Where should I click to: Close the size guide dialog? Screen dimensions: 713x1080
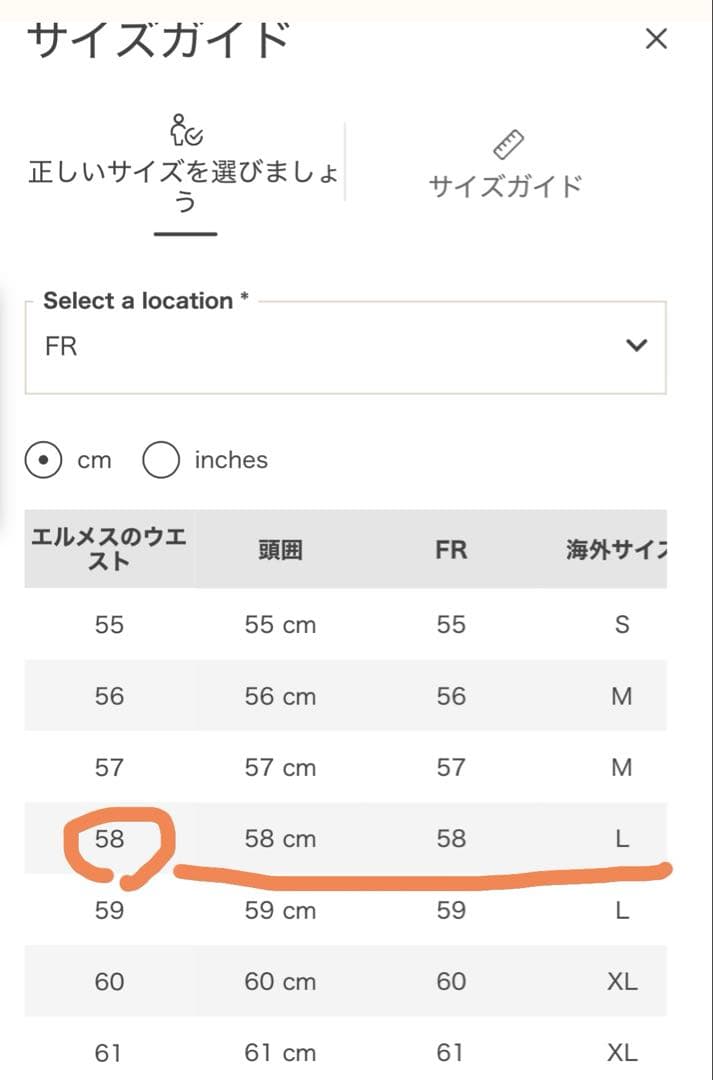(656, 39)
